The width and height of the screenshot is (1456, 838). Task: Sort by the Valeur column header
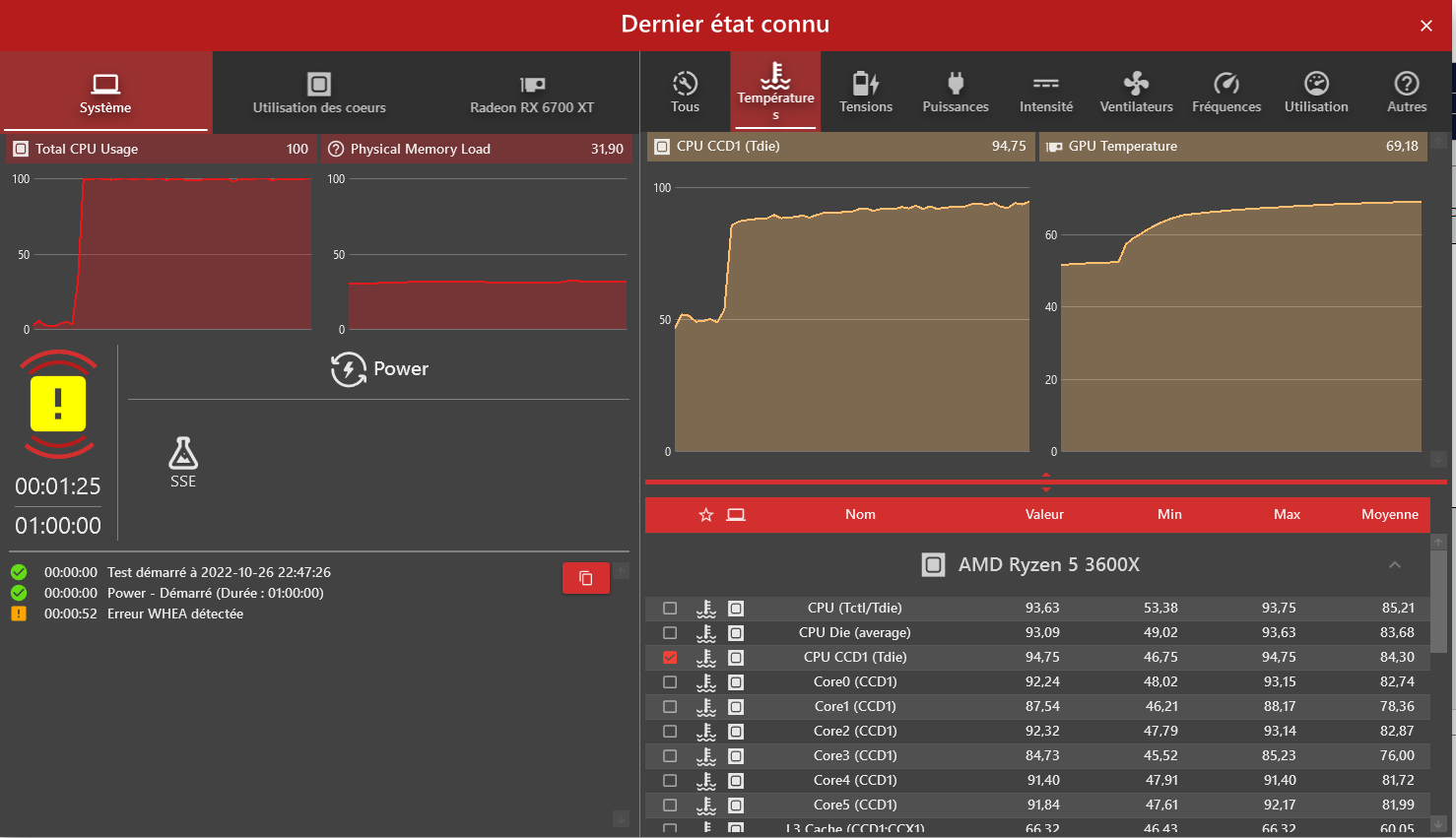(1044, 514)
